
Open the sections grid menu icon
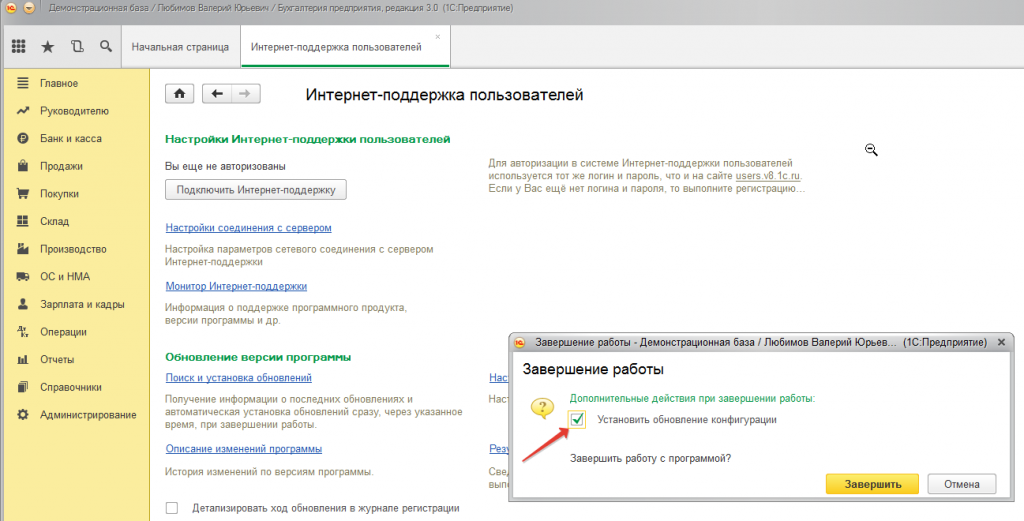[18, 47]
